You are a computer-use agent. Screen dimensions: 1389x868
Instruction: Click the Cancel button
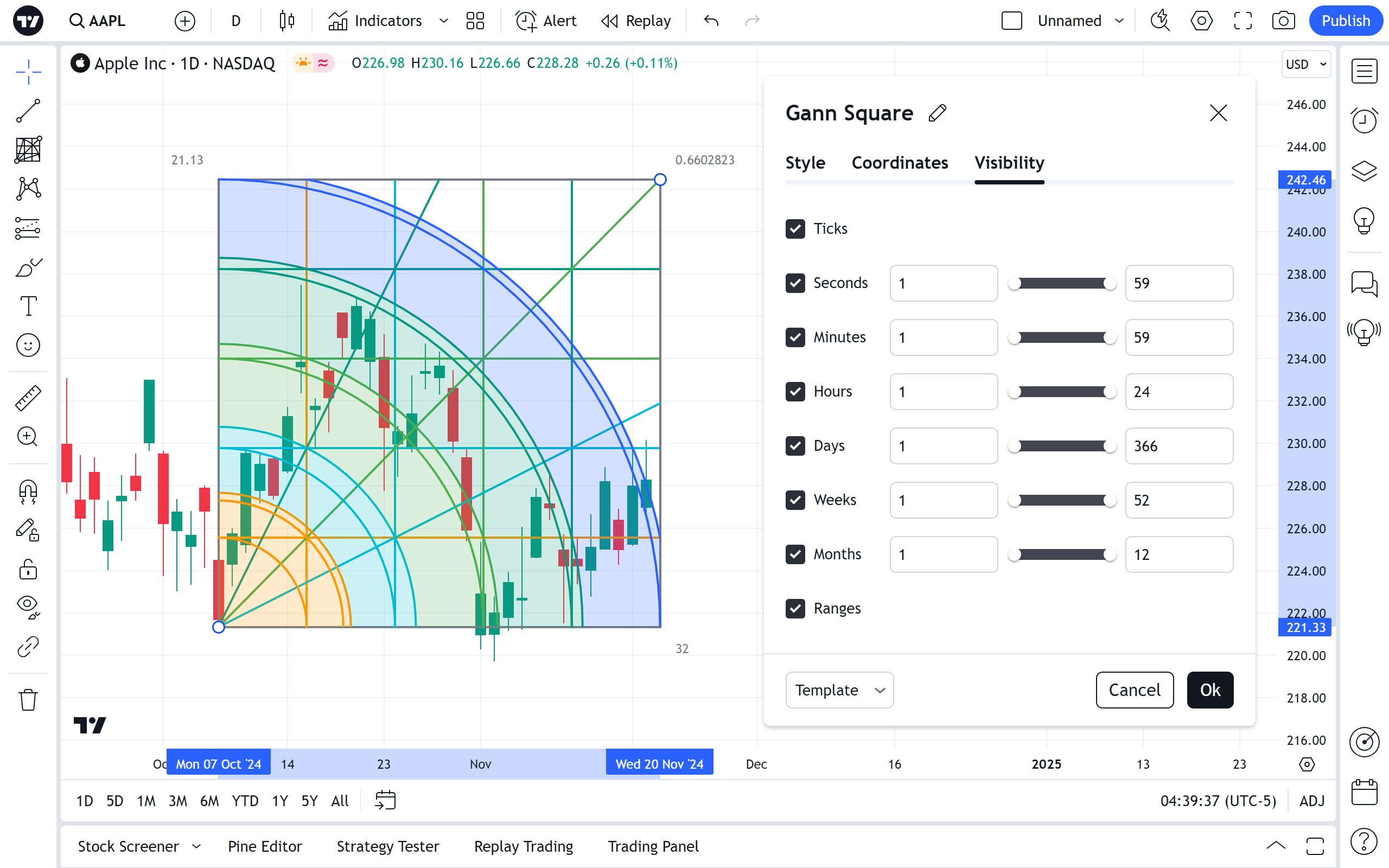[x=1134, y=690]
